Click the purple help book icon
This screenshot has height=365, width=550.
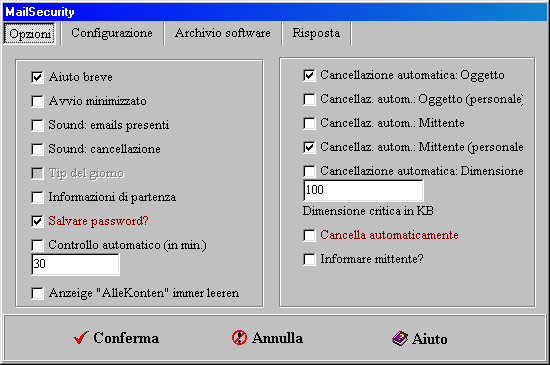pos(400,339)
